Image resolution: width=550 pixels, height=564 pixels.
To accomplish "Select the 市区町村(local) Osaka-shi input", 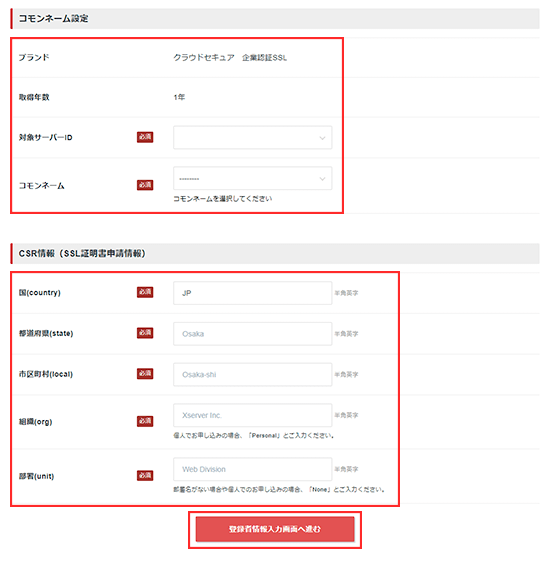I will [253, 374].
